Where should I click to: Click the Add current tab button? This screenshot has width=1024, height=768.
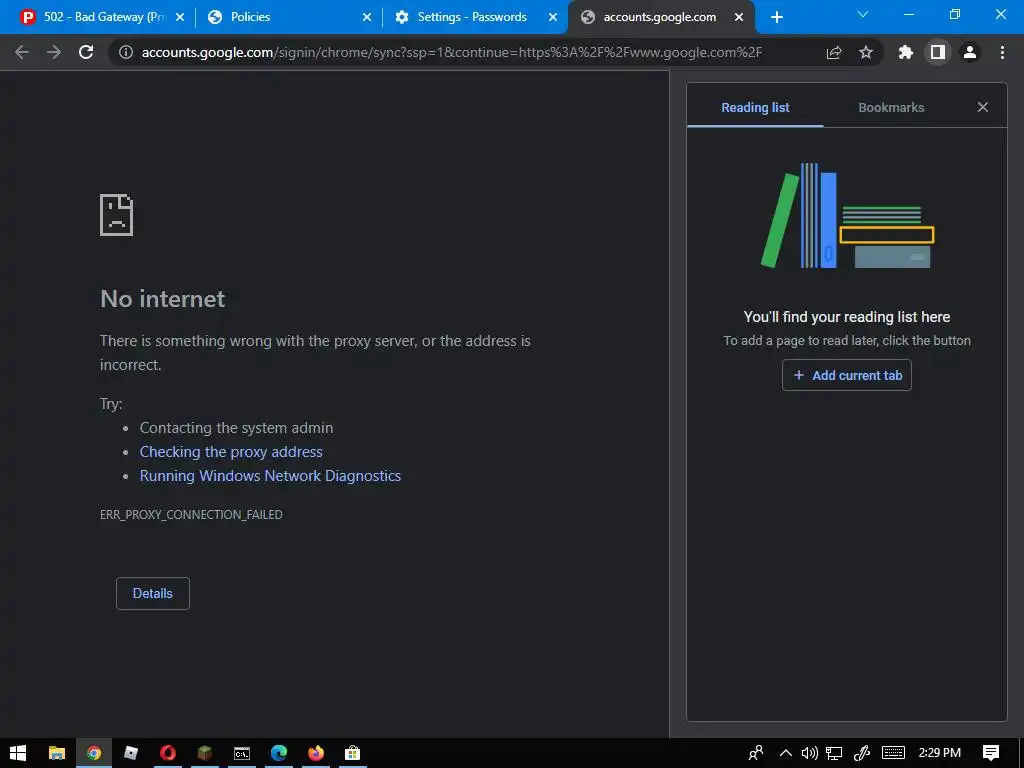(x=846, y=375)
